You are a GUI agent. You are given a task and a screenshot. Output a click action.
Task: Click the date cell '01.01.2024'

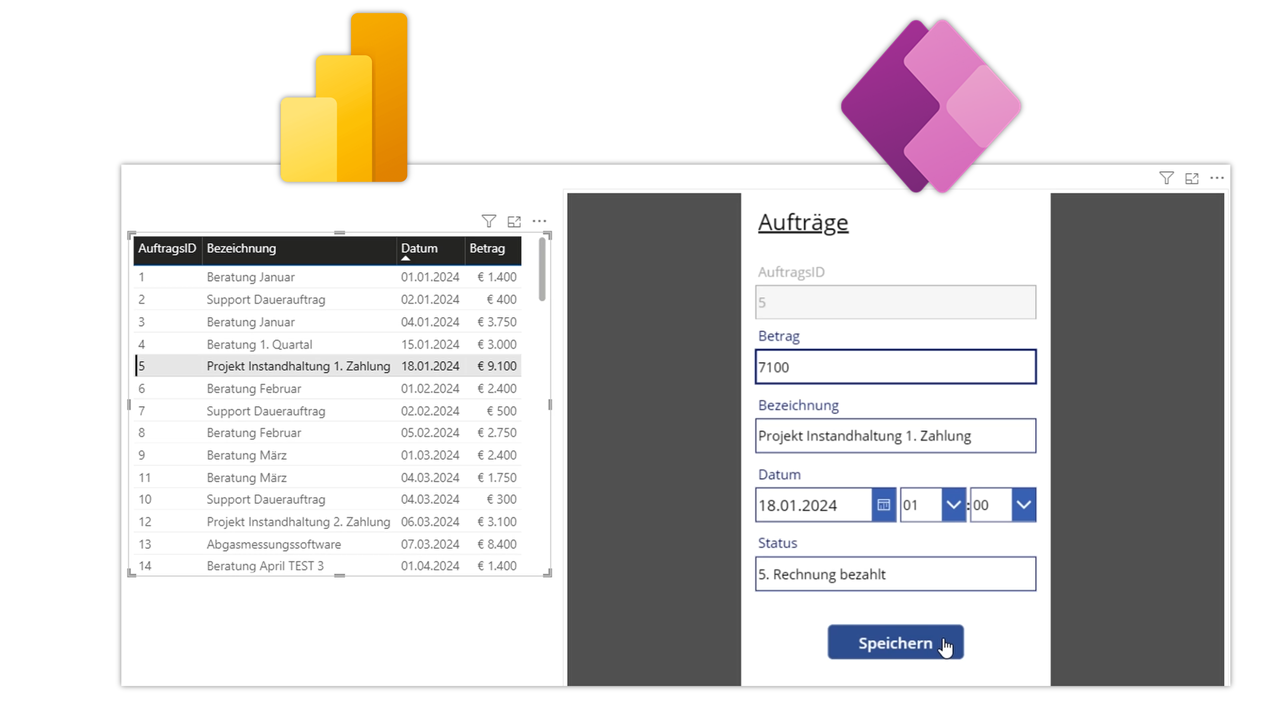pyautogui.click(x=430, y=277)
